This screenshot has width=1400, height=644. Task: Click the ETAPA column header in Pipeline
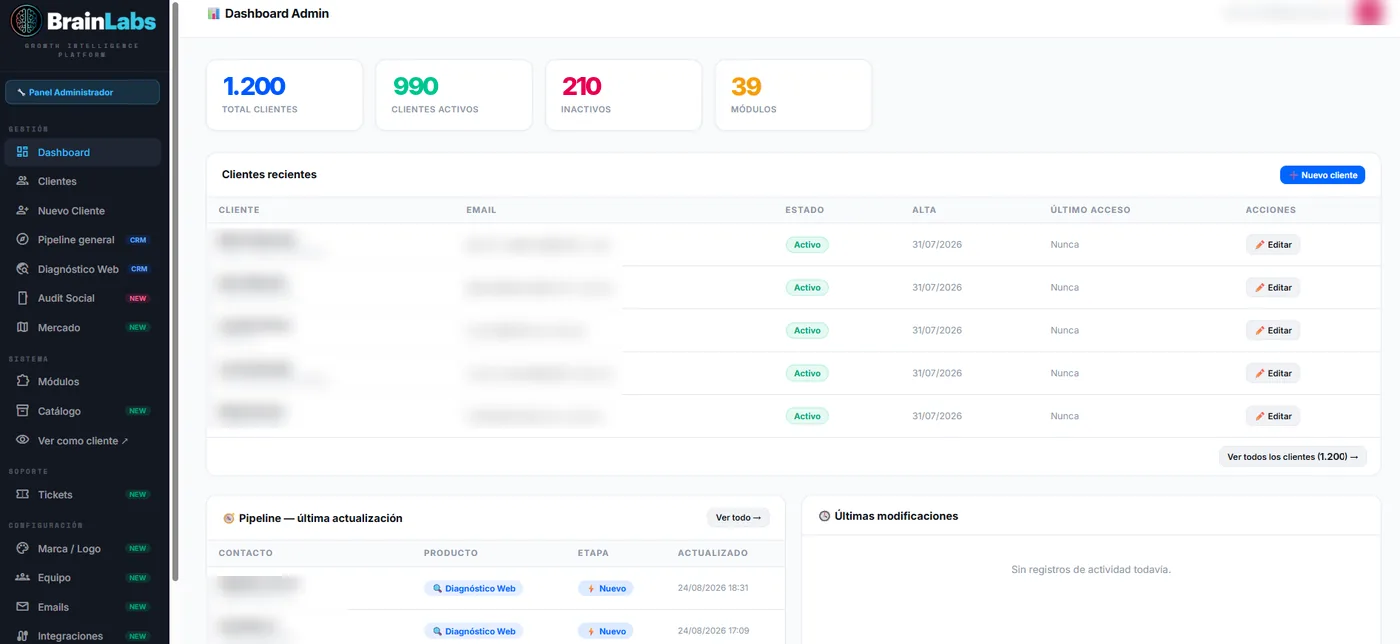[593, 553]
